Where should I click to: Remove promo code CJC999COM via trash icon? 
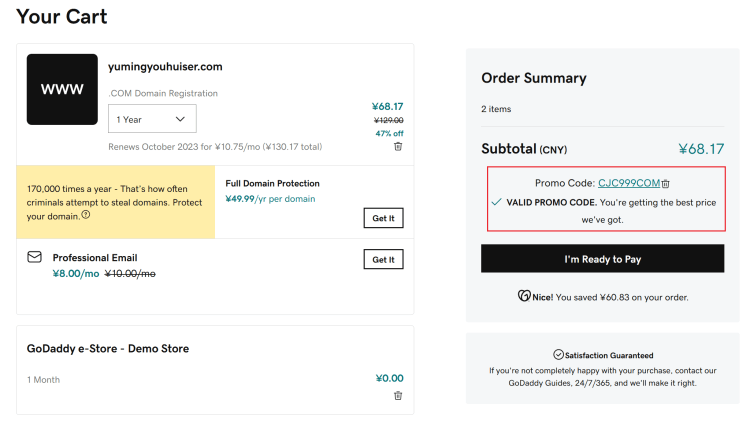665,184
